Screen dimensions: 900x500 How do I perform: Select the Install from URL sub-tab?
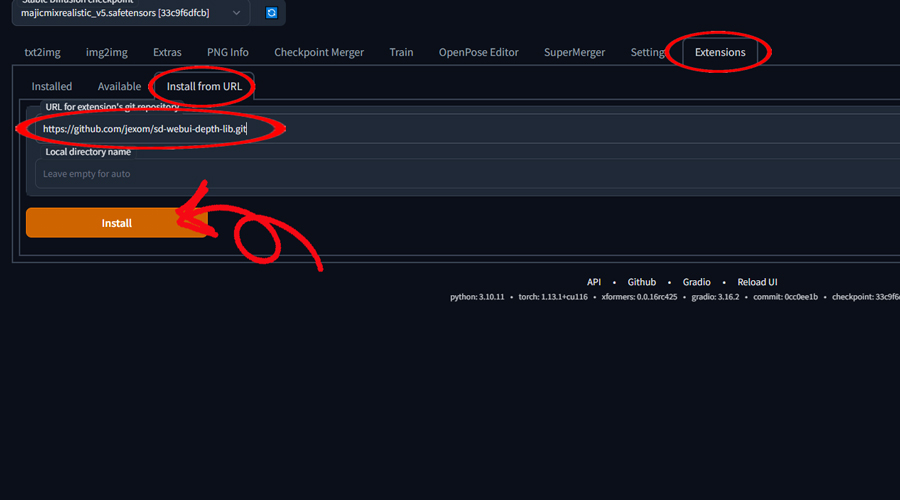point(204,86)
